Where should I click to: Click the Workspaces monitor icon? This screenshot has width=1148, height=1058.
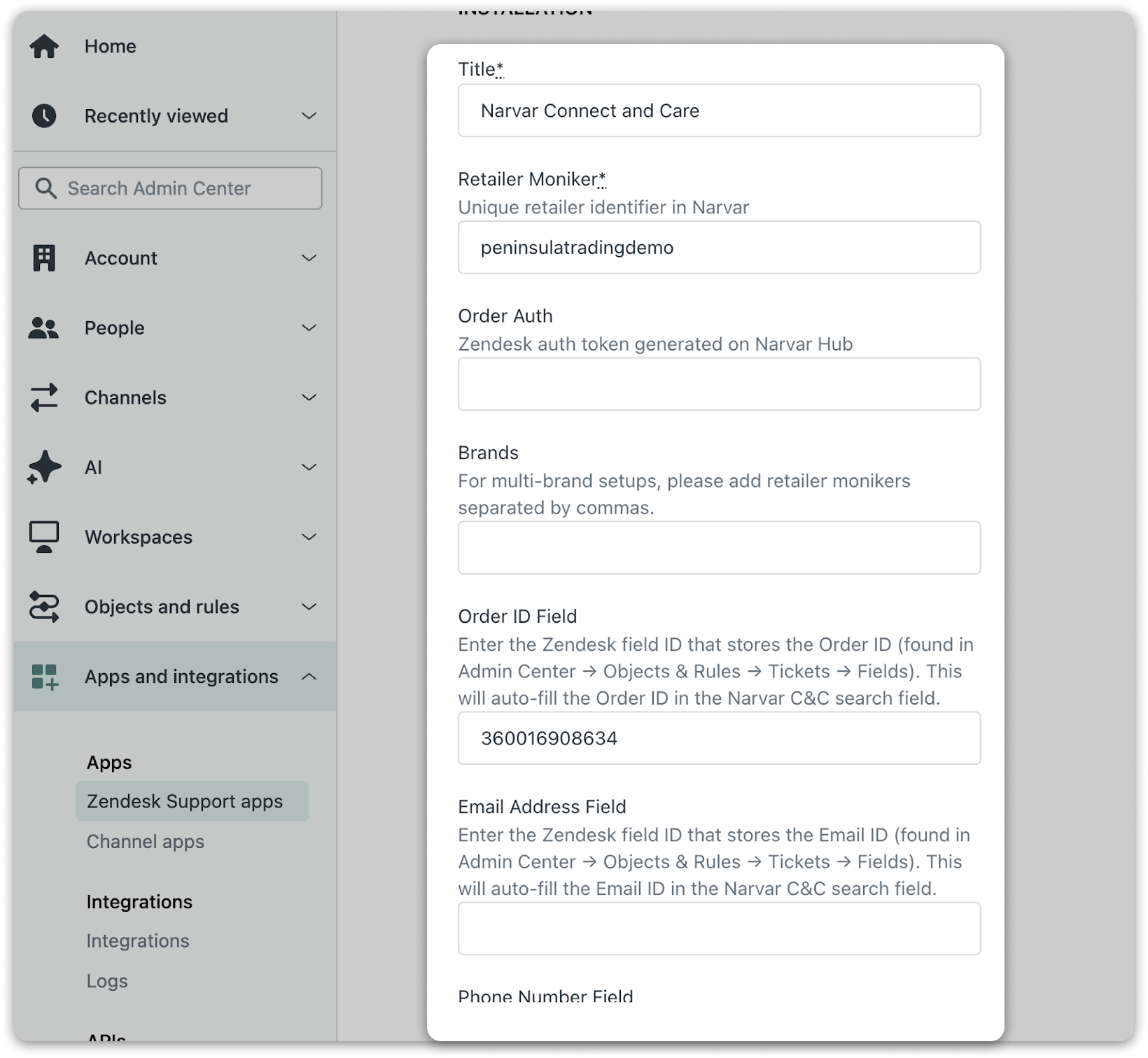pos(44,537)
